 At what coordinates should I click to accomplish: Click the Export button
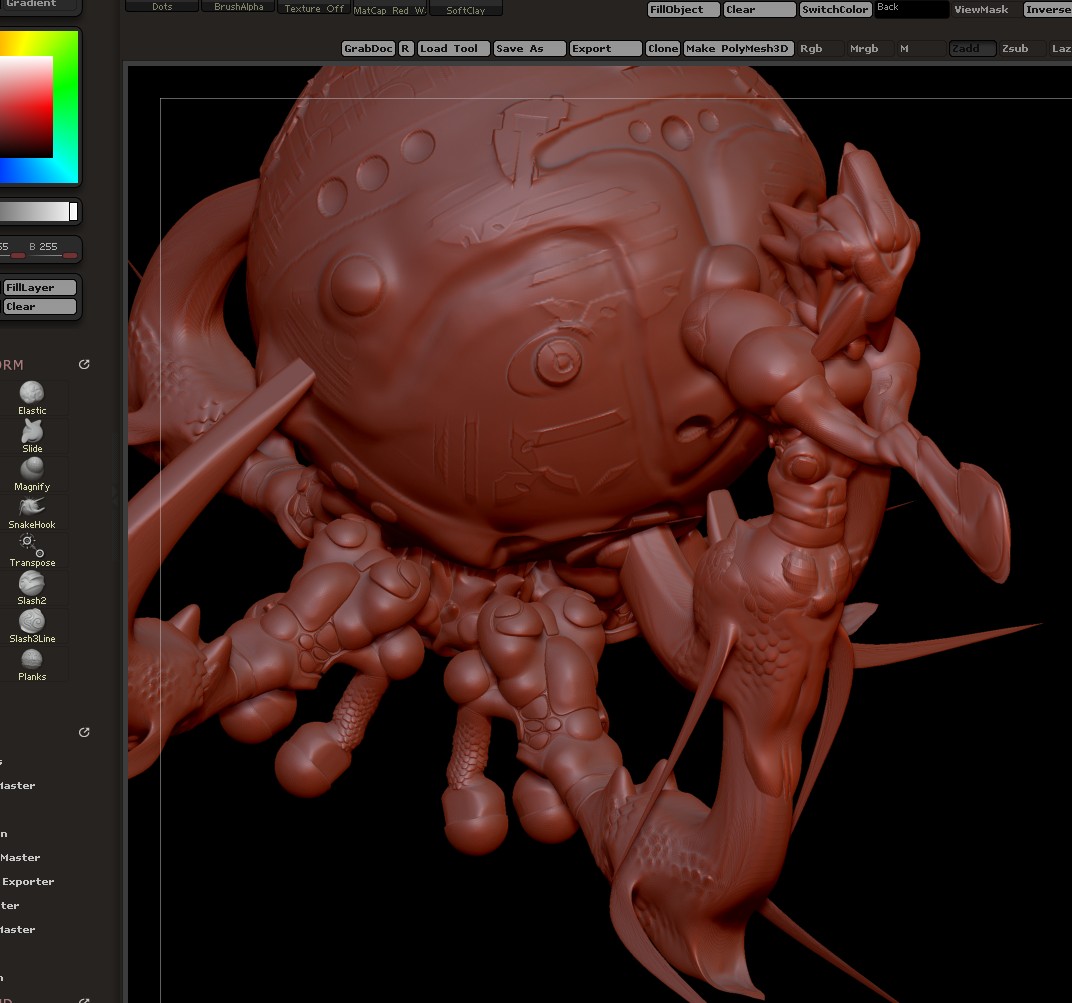(606, 49)
